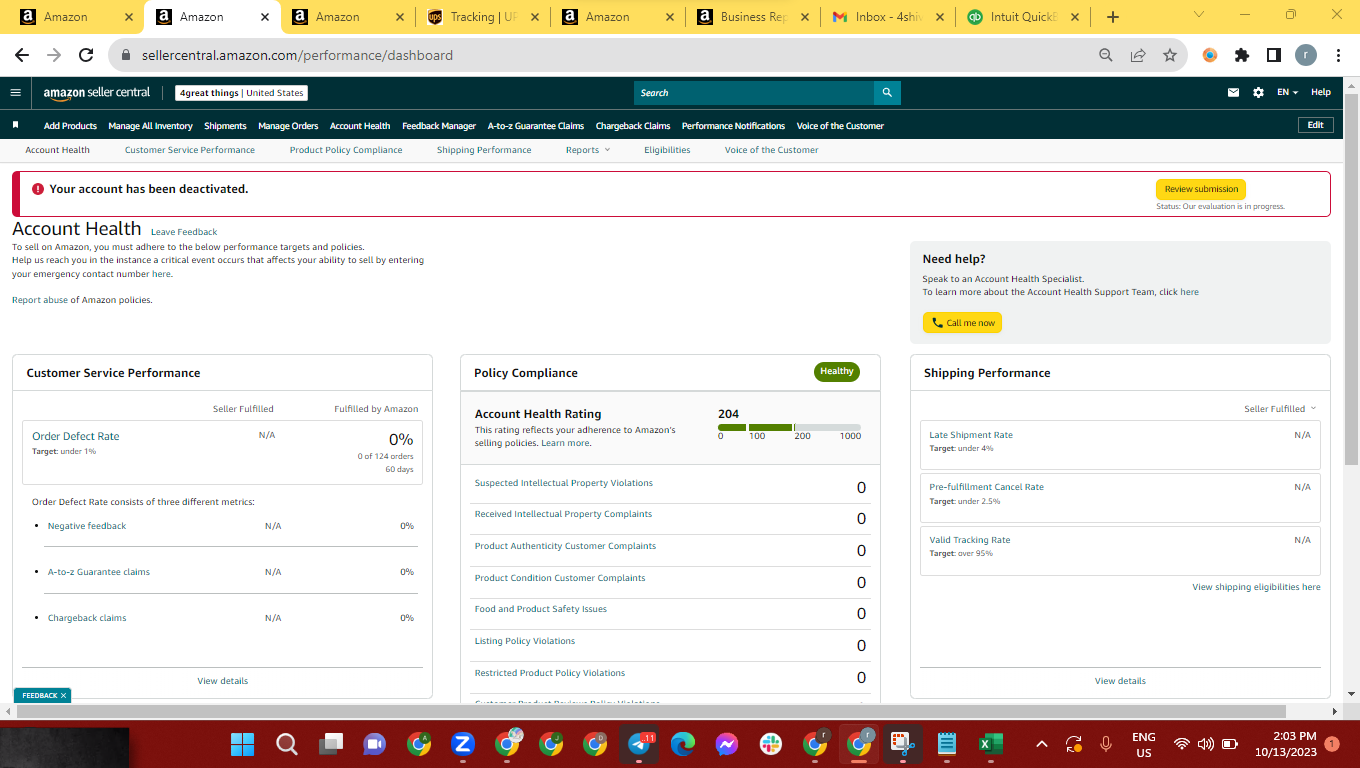
Task: Click the Account Health Rating progress bar
Action: click(x=789, y=427)
